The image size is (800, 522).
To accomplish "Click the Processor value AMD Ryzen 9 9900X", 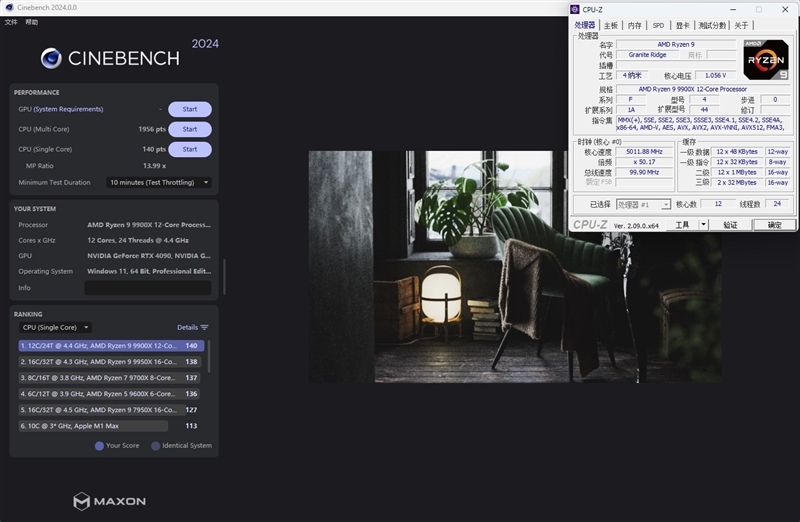I will 148,225.
